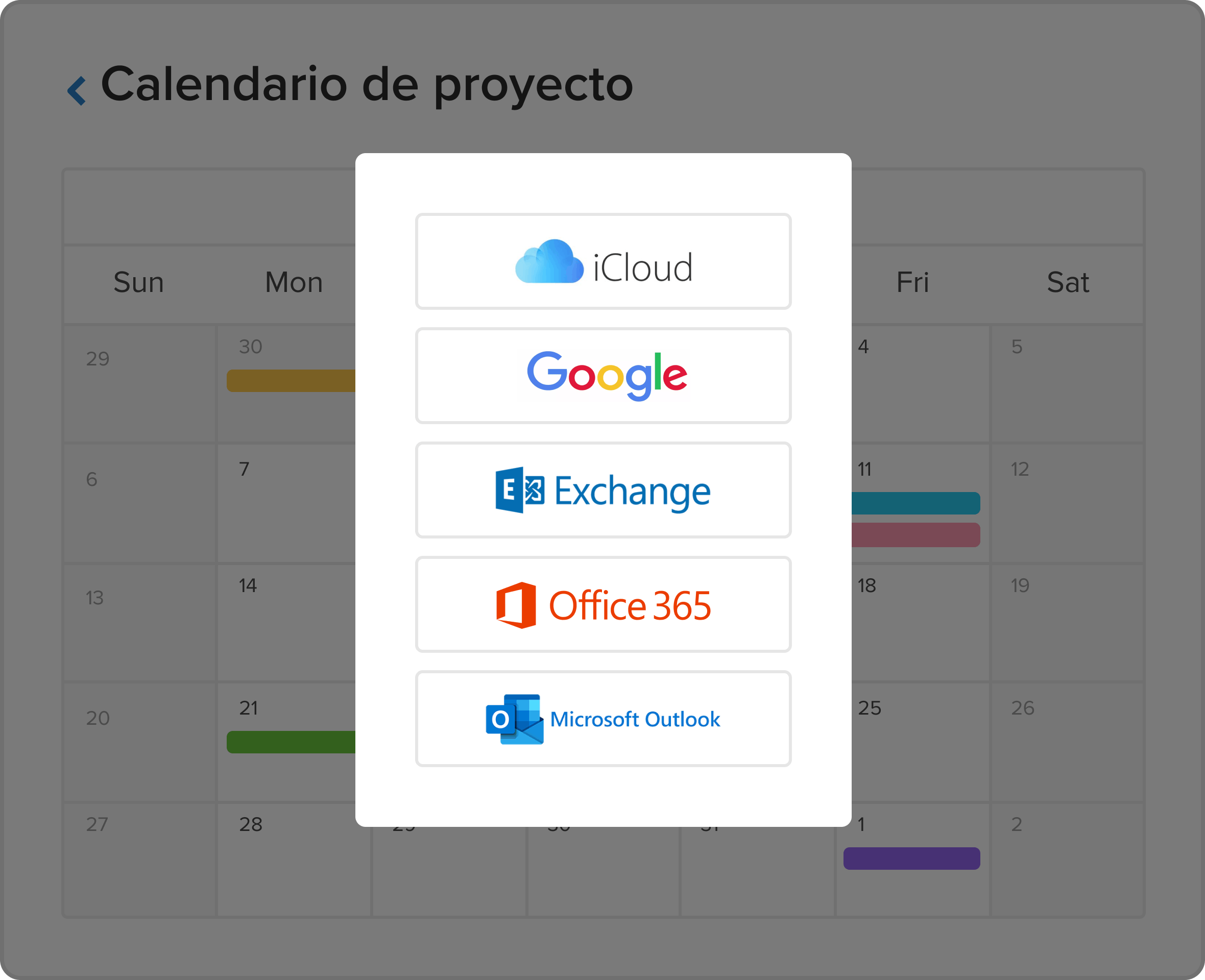1205x980 pixels.
Task: Select the Microsoft Outlook text label
Action: [x=635, y=719]
